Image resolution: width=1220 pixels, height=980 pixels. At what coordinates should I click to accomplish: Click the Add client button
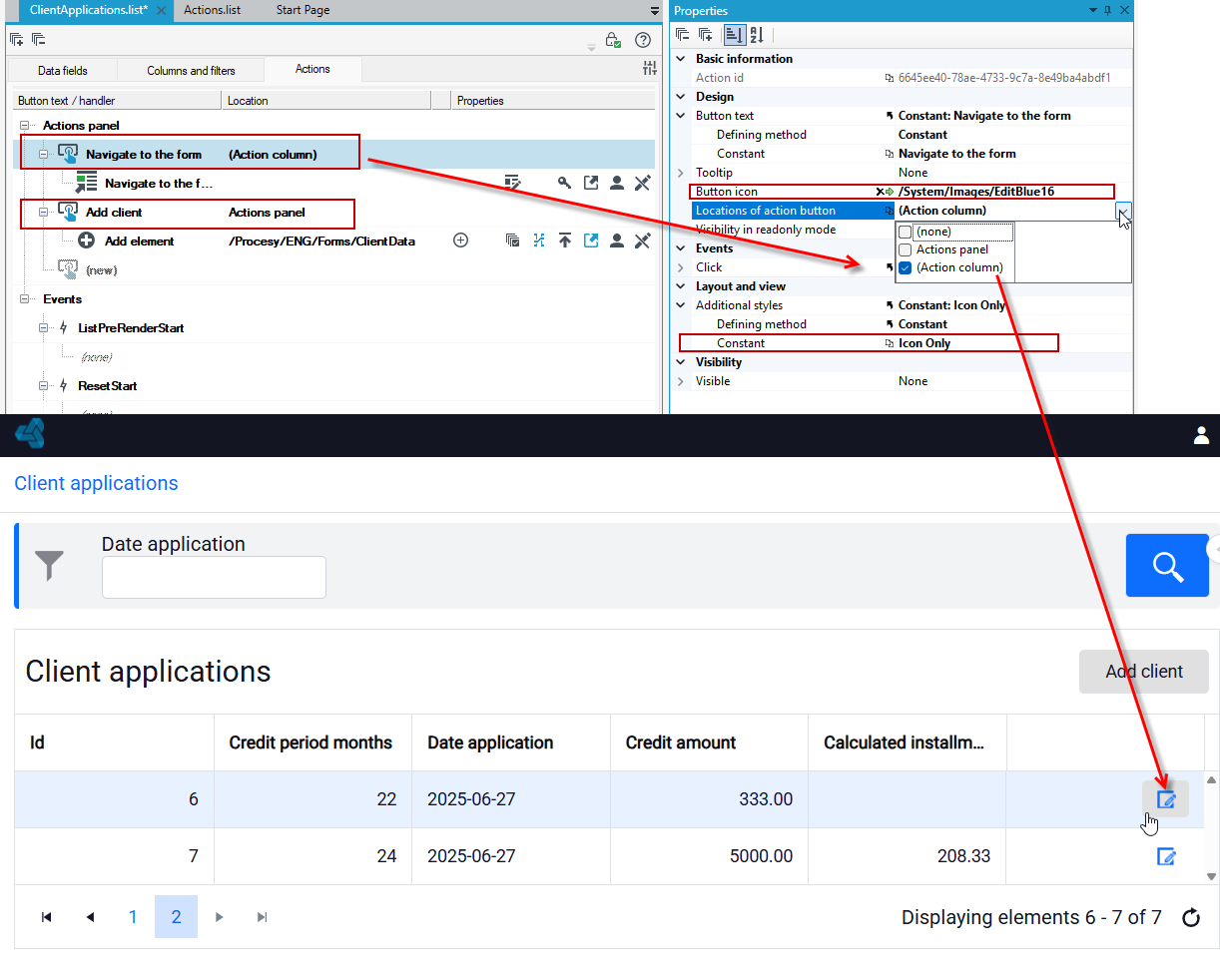1144,672
